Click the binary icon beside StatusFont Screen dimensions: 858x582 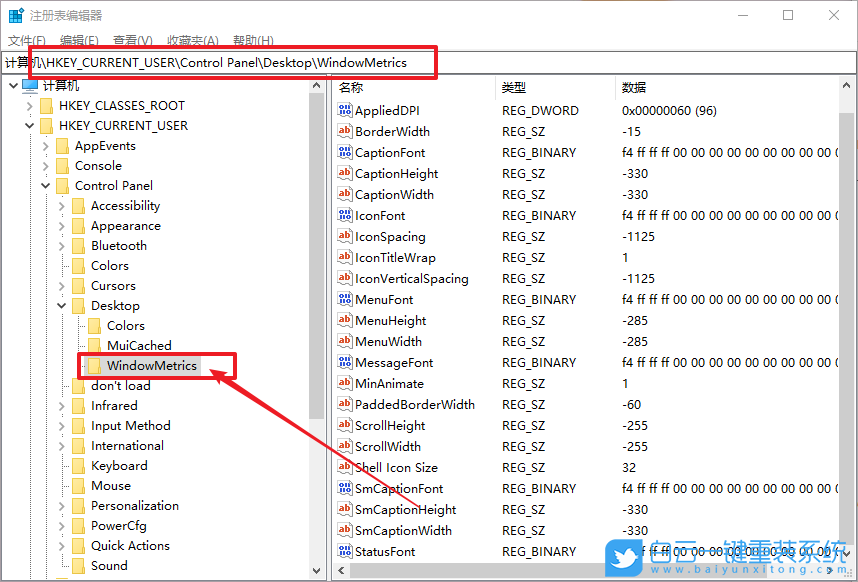point(345,551)
